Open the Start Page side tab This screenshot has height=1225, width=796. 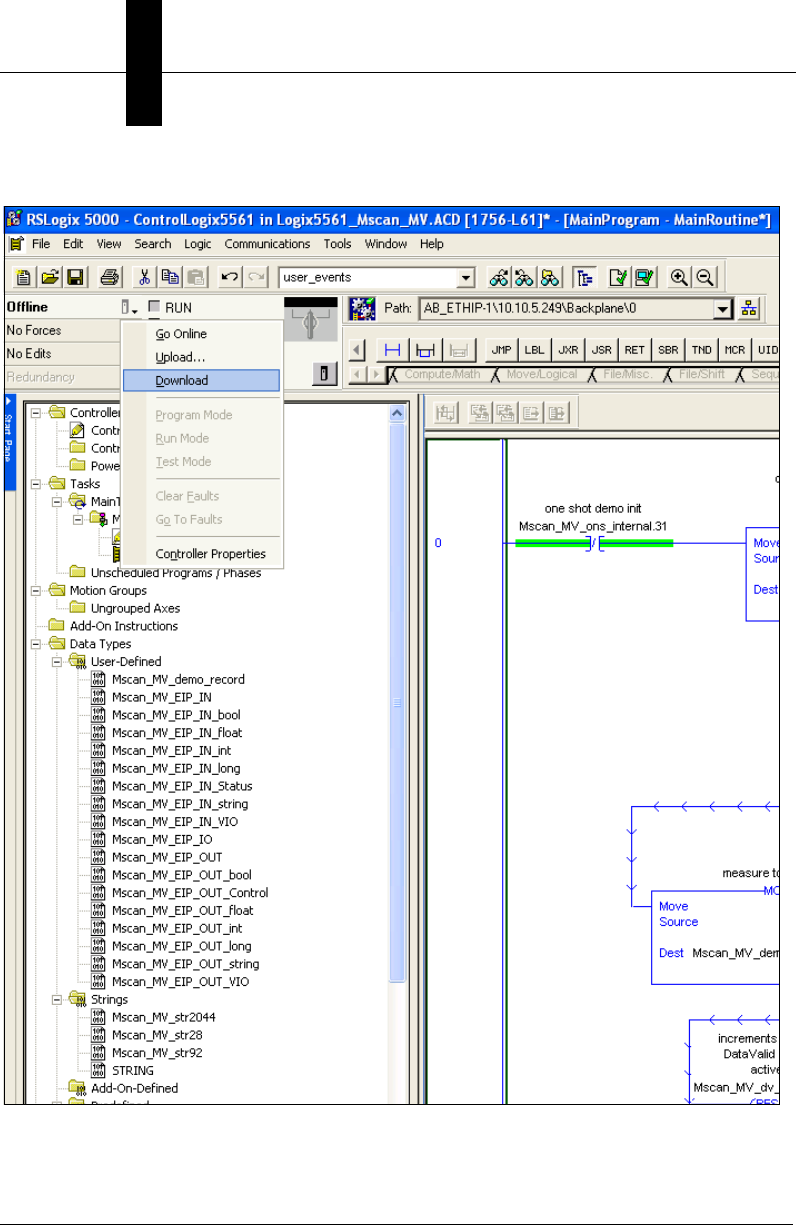tap(10, 441)
